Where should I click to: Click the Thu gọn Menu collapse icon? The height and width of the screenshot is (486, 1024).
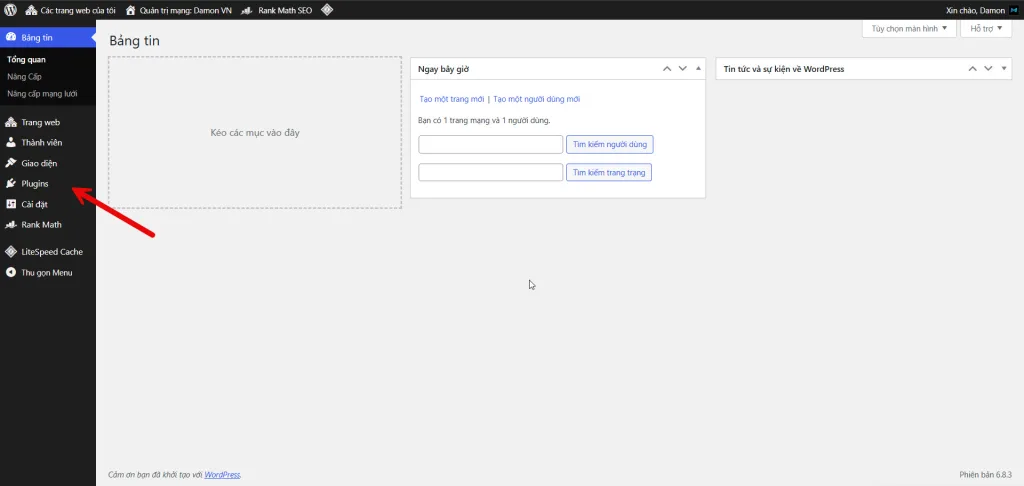11,272
